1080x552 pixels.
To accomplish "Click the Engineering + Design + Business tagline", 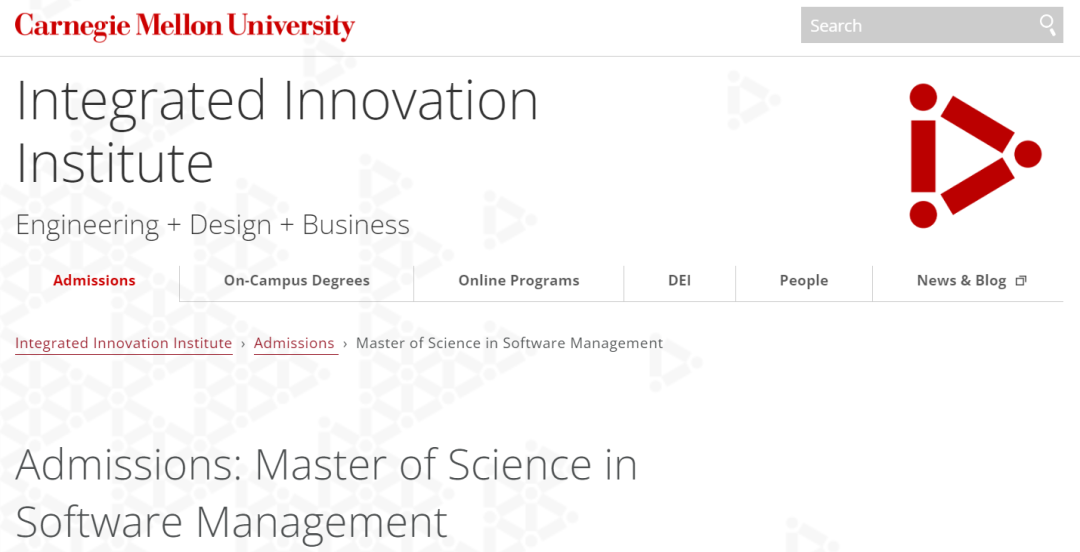I will (212, 225).
